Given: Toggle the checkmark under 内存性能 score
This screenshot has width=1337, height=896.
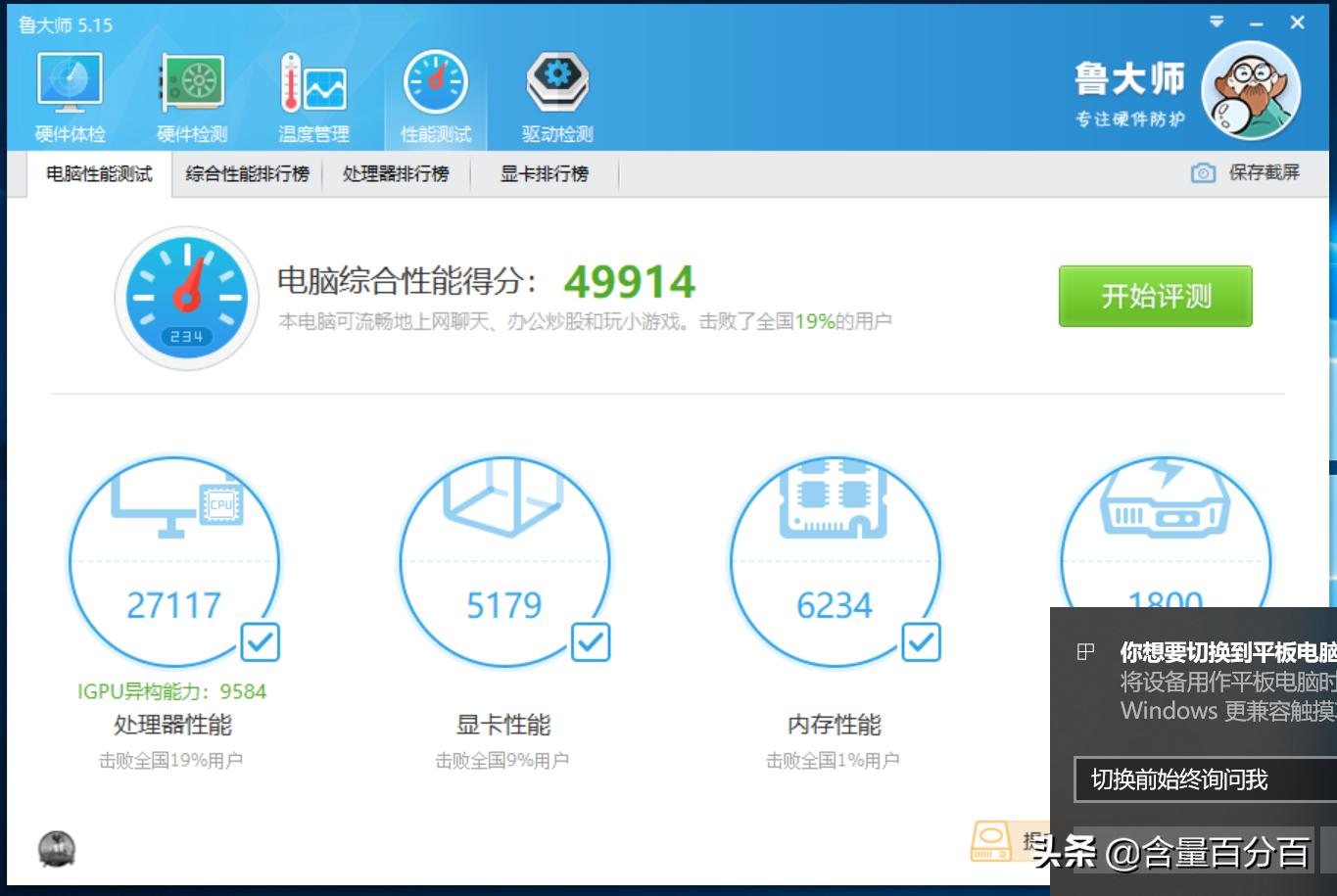Looking at the screenshot, I should point(921,642).
